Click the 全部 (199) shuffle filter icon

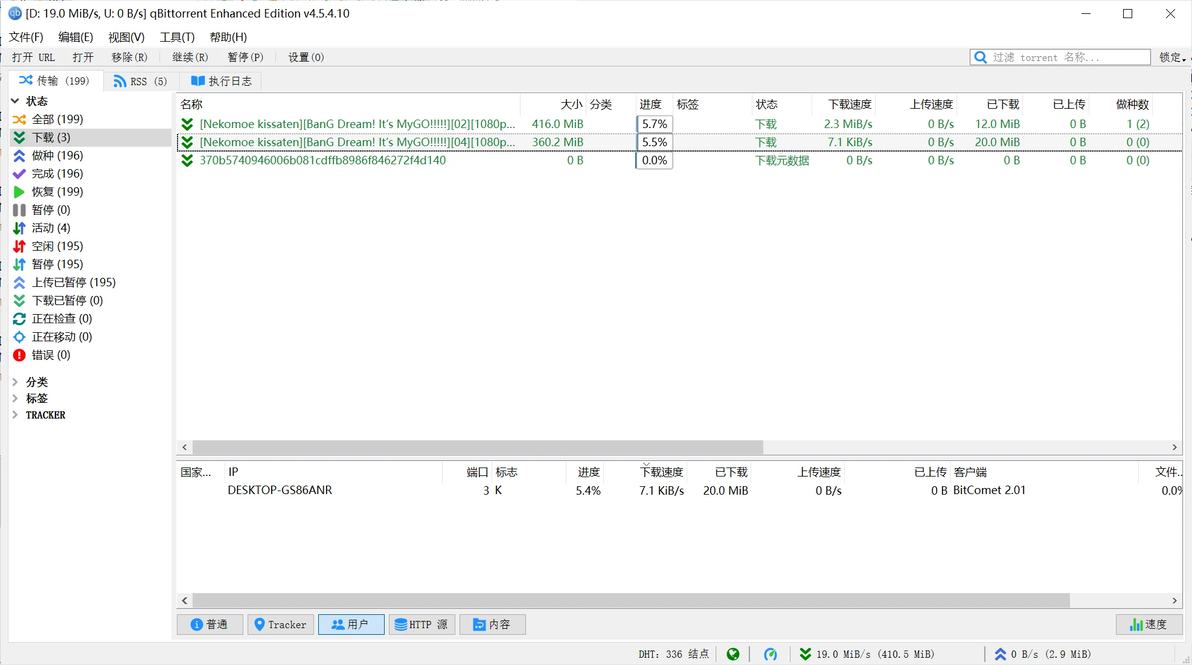(19, 119)
